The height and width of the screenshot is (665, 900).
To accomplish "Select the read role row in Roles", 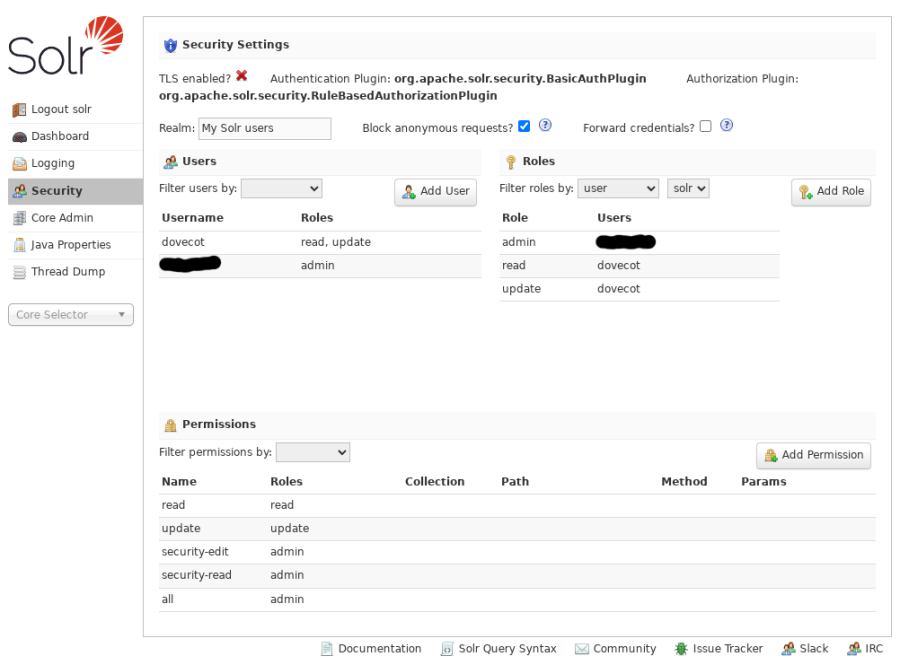I will [639, 266].
